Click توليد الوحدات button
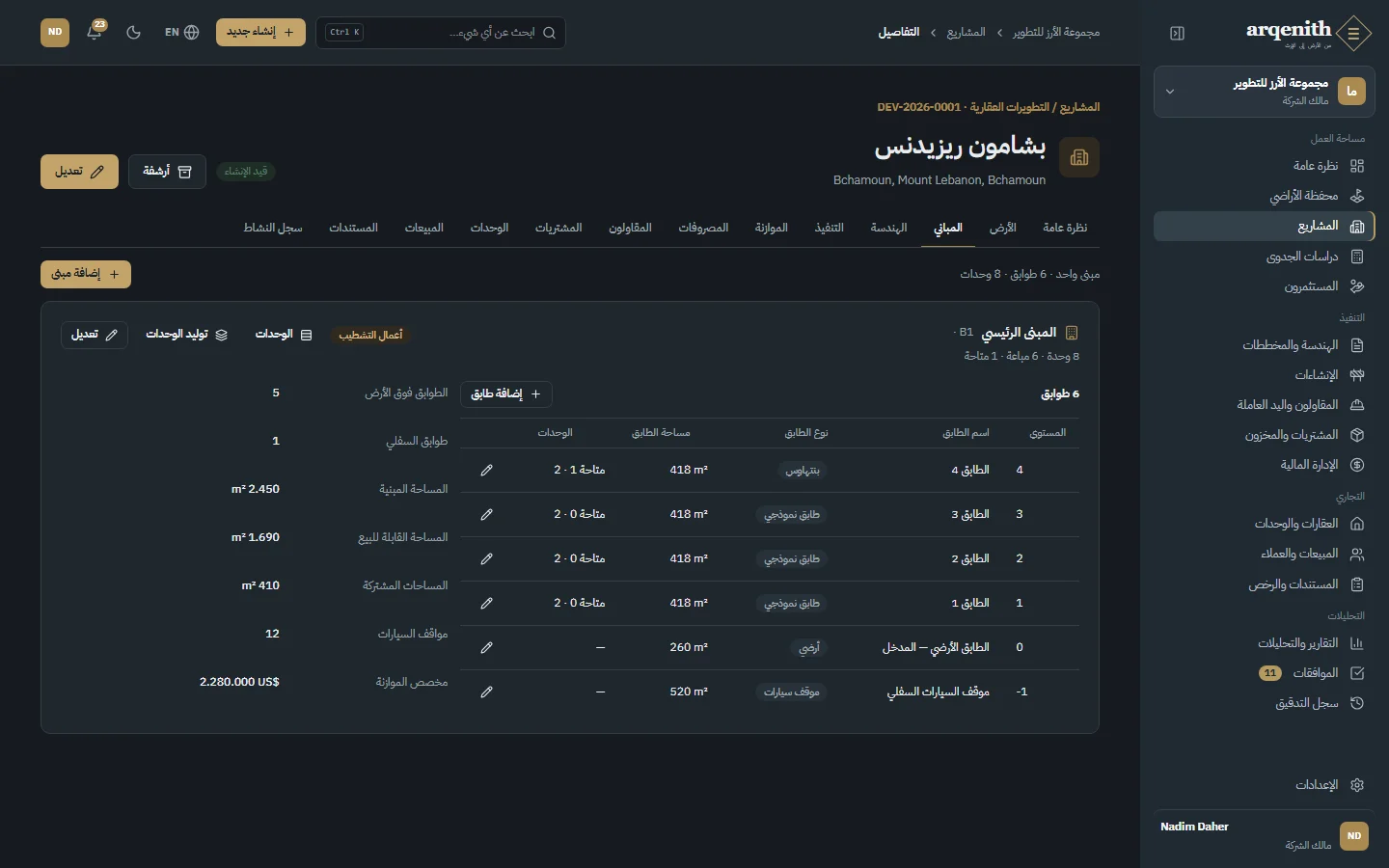Screen dimensions: 1389x868 click(187, 335)
